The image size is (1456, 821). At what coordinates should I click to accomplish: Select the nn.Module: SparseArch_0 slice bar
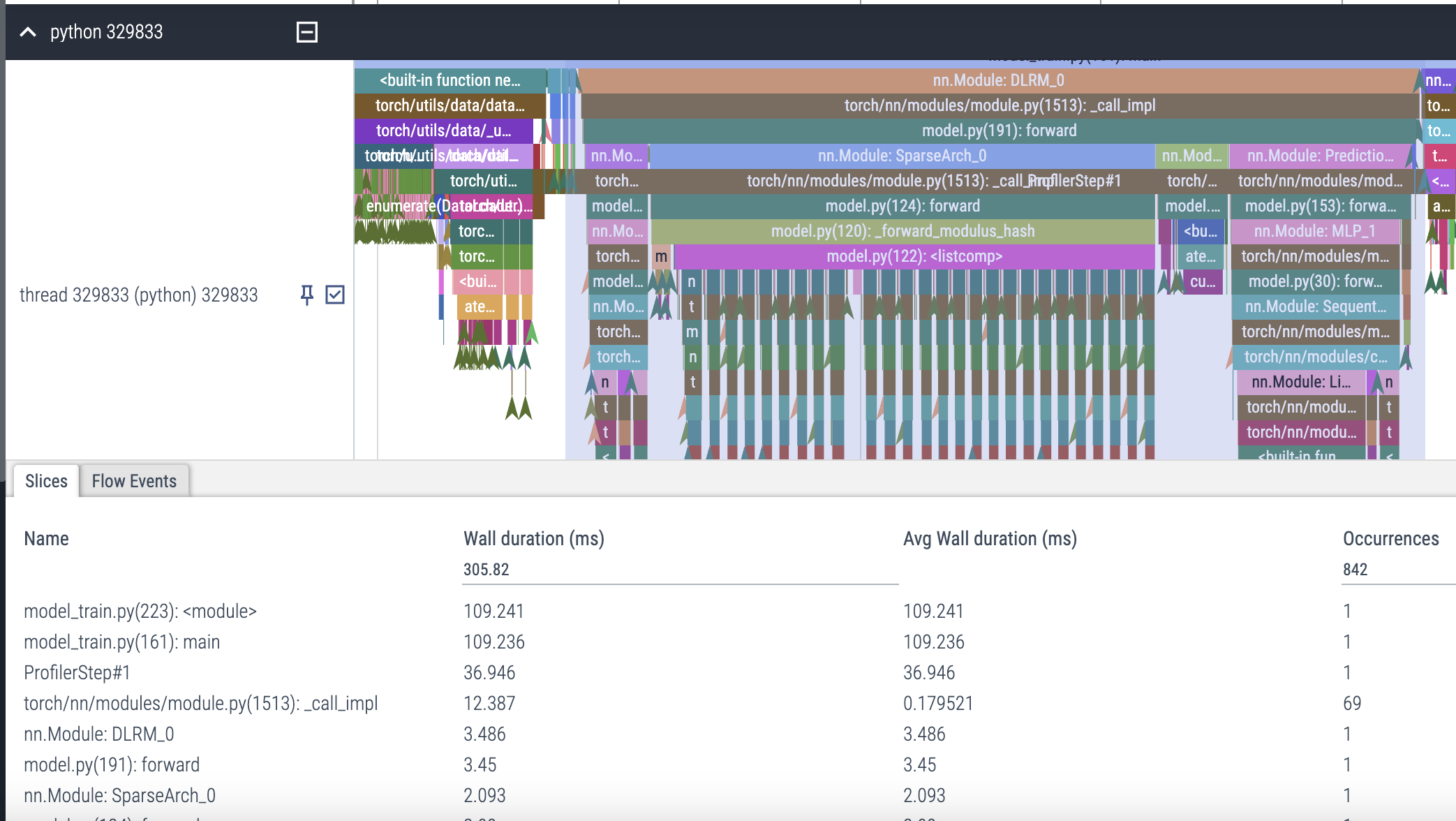901,156
